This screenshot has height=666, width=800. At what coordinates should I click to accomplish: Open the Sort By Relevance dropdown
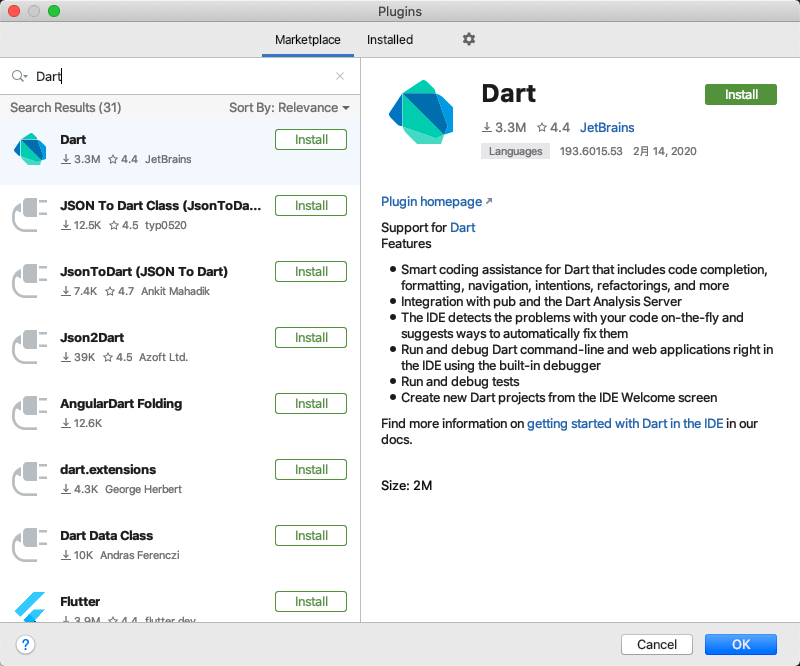pyautogui.click(x=289, y=108)
